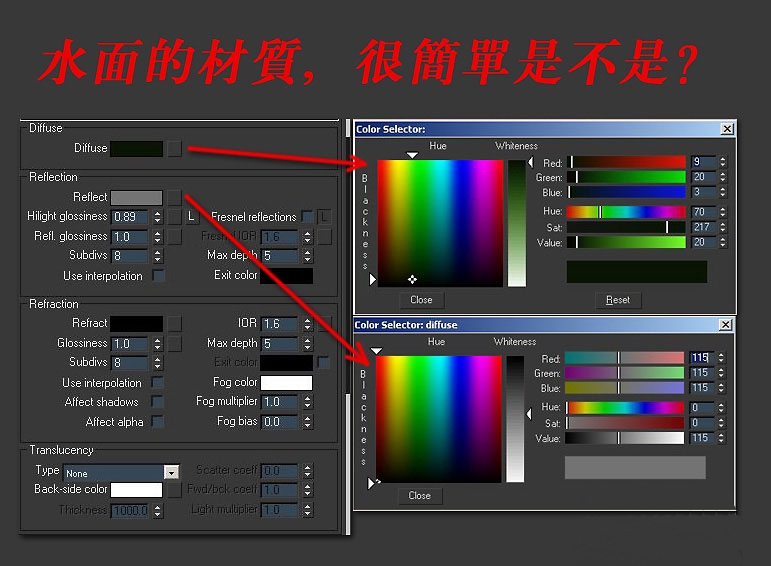The image size is (771, 566).
Task: Click the Refl. glossiness spinner arrows
Action: [157, 237]
